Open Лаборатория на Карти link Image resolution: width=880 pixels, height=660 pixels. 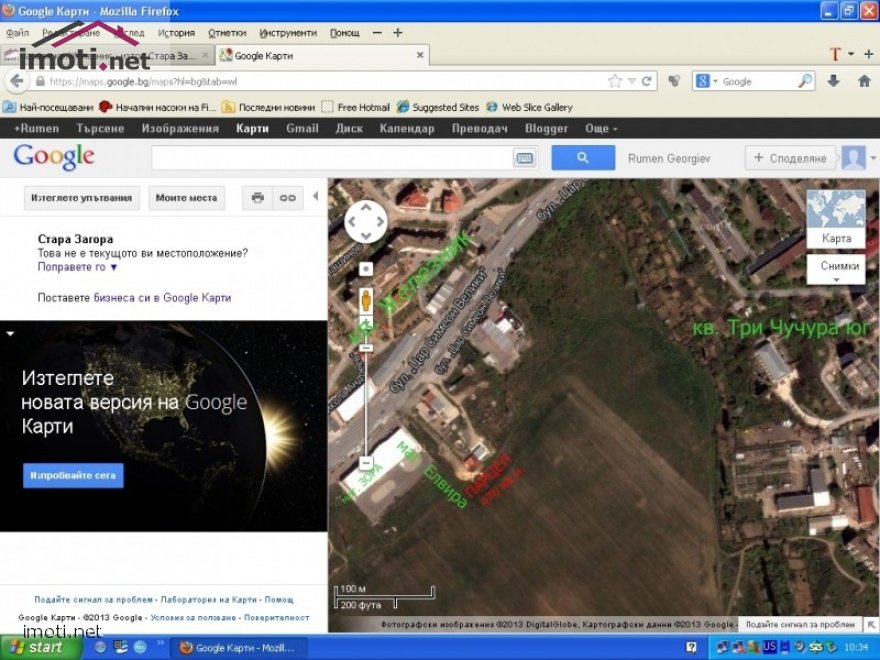[x=208, y=600]
